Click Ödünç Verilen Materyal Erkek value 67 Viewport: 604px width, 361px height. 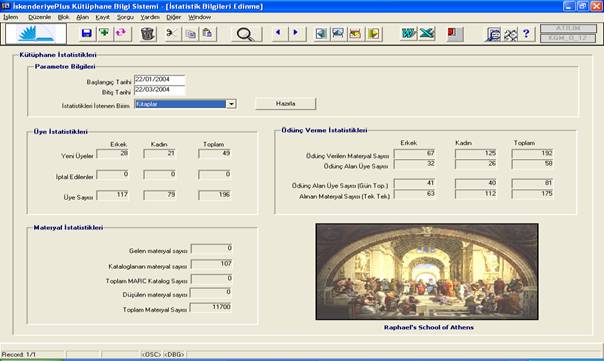[414, 153]
